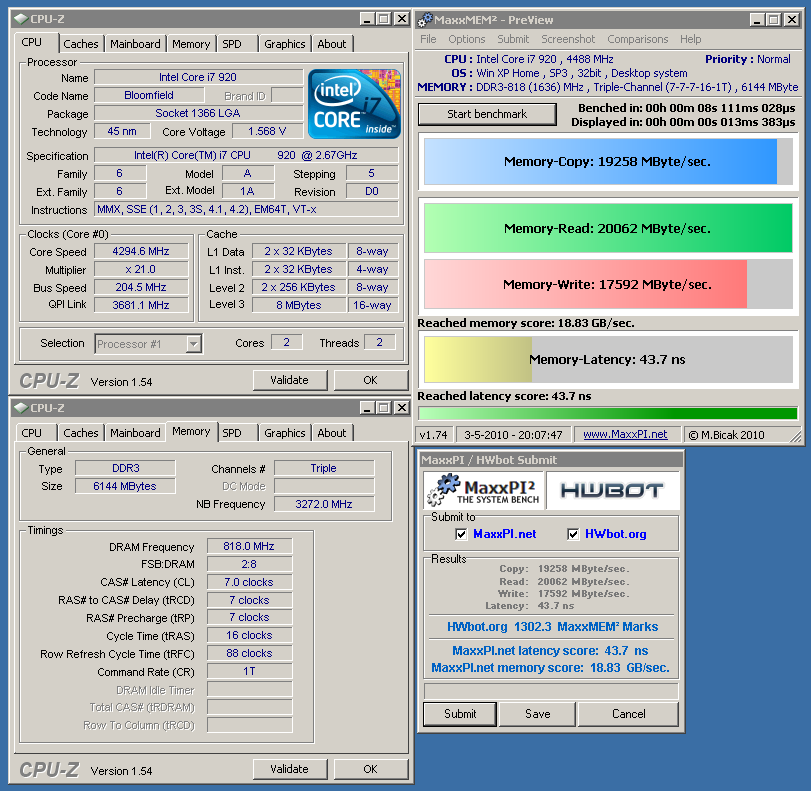Click the green Memory-Read result bar
Image resolution: width=811 pixels, height=791 pixels.
click(608, 228)
